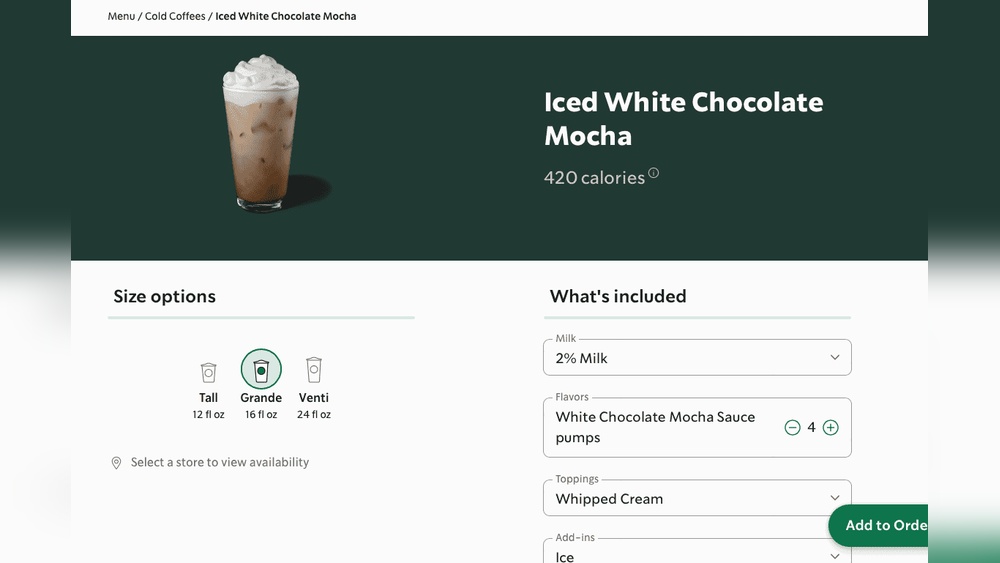Increase White Chocolate Mocha Sauce pumps

(830, 427)
